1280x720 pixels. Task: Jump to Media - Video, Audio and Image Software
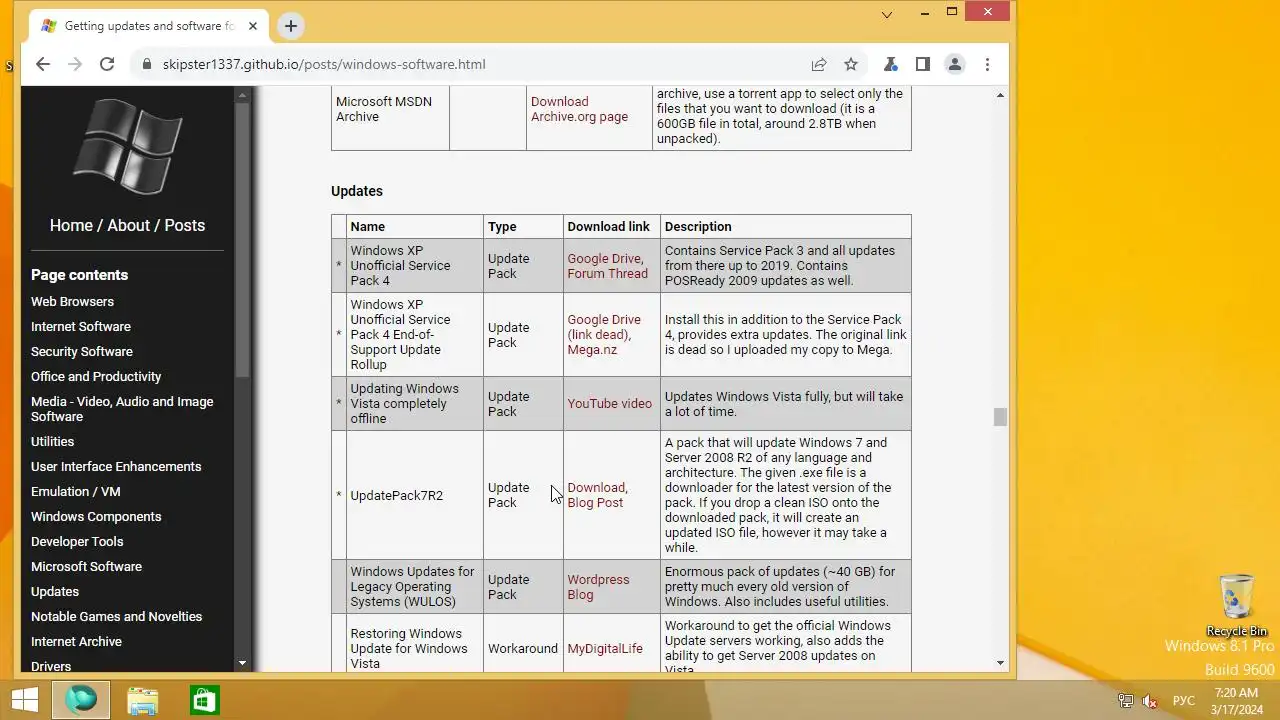coord(122,409)
